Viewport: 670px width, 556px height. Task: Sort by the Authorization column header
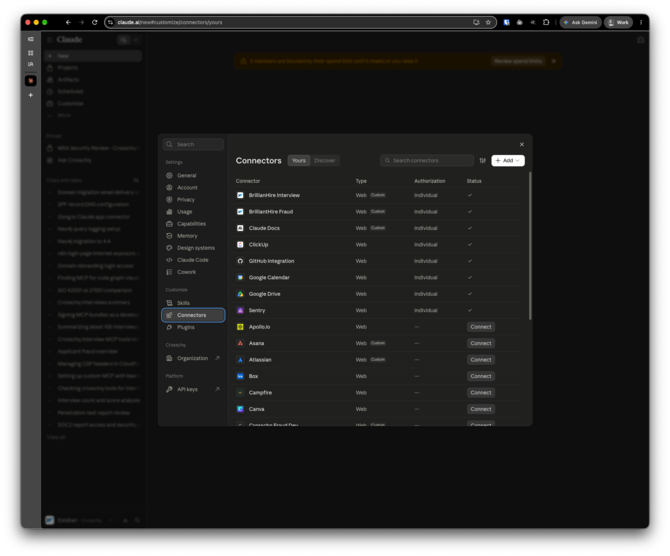(x=429, y=181)
